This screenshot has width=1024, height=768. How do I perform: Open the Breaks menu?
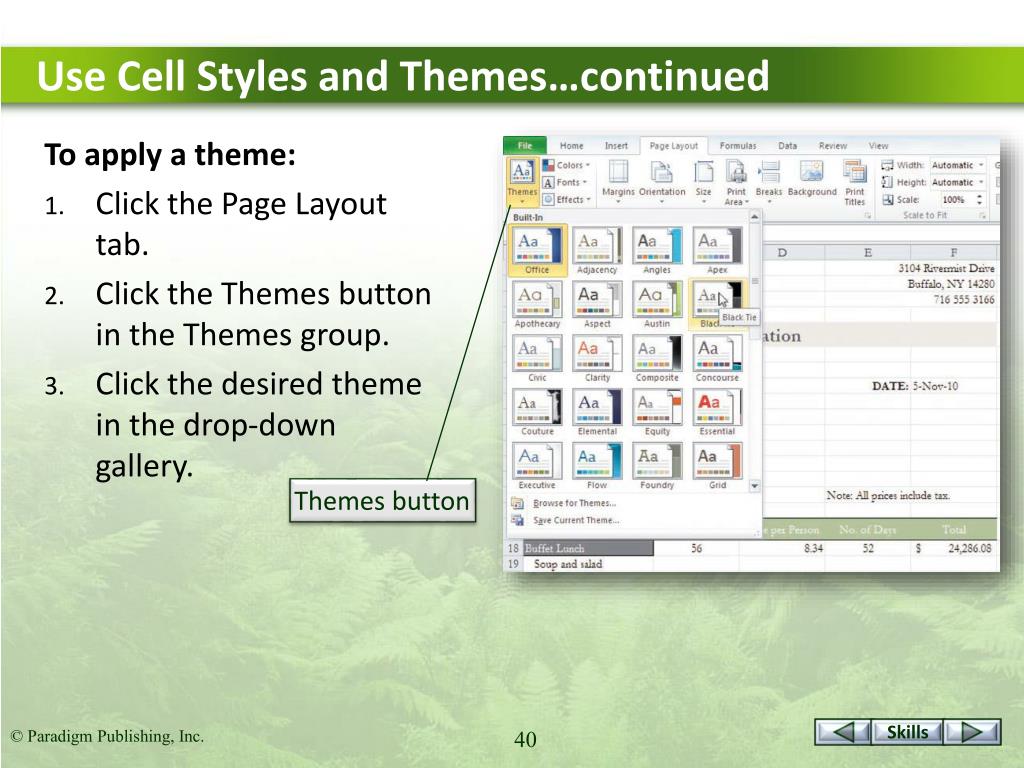pyautogui.click(x=769, y=182)
